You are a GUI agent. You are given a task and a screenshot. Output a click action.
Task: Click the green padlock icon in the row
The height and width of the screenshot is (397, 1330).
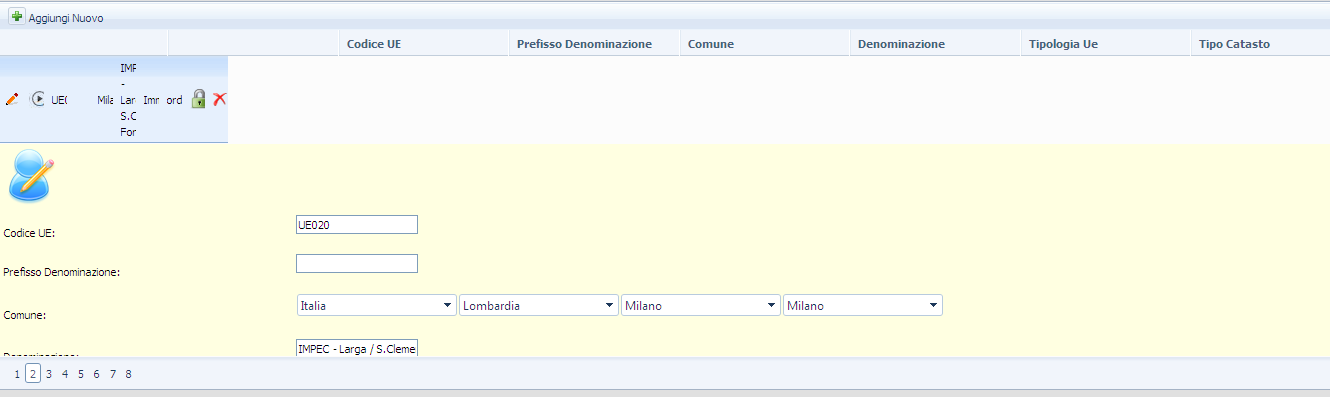[199, 99]
